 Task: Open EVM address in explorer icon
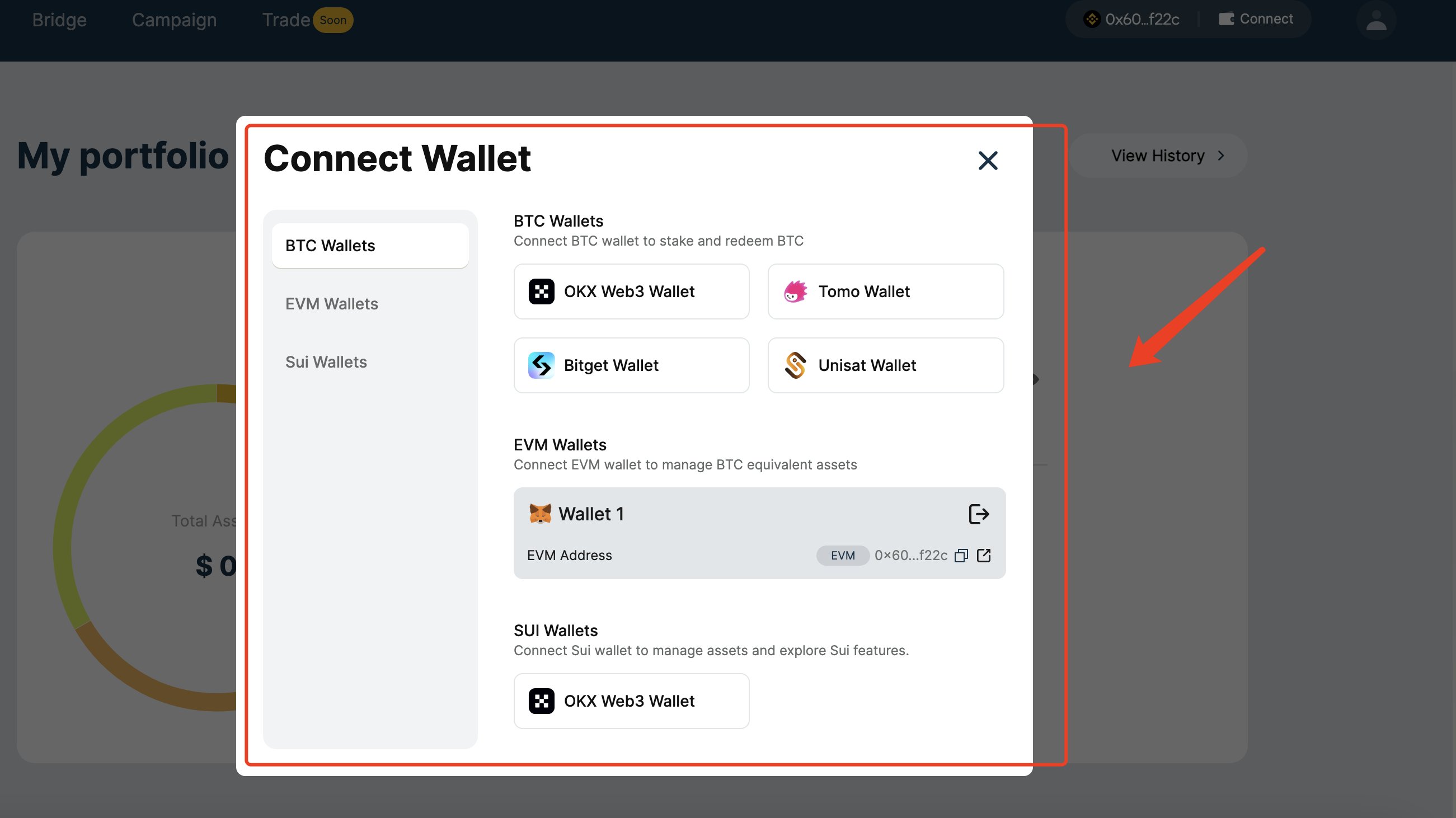coord(984,556)
